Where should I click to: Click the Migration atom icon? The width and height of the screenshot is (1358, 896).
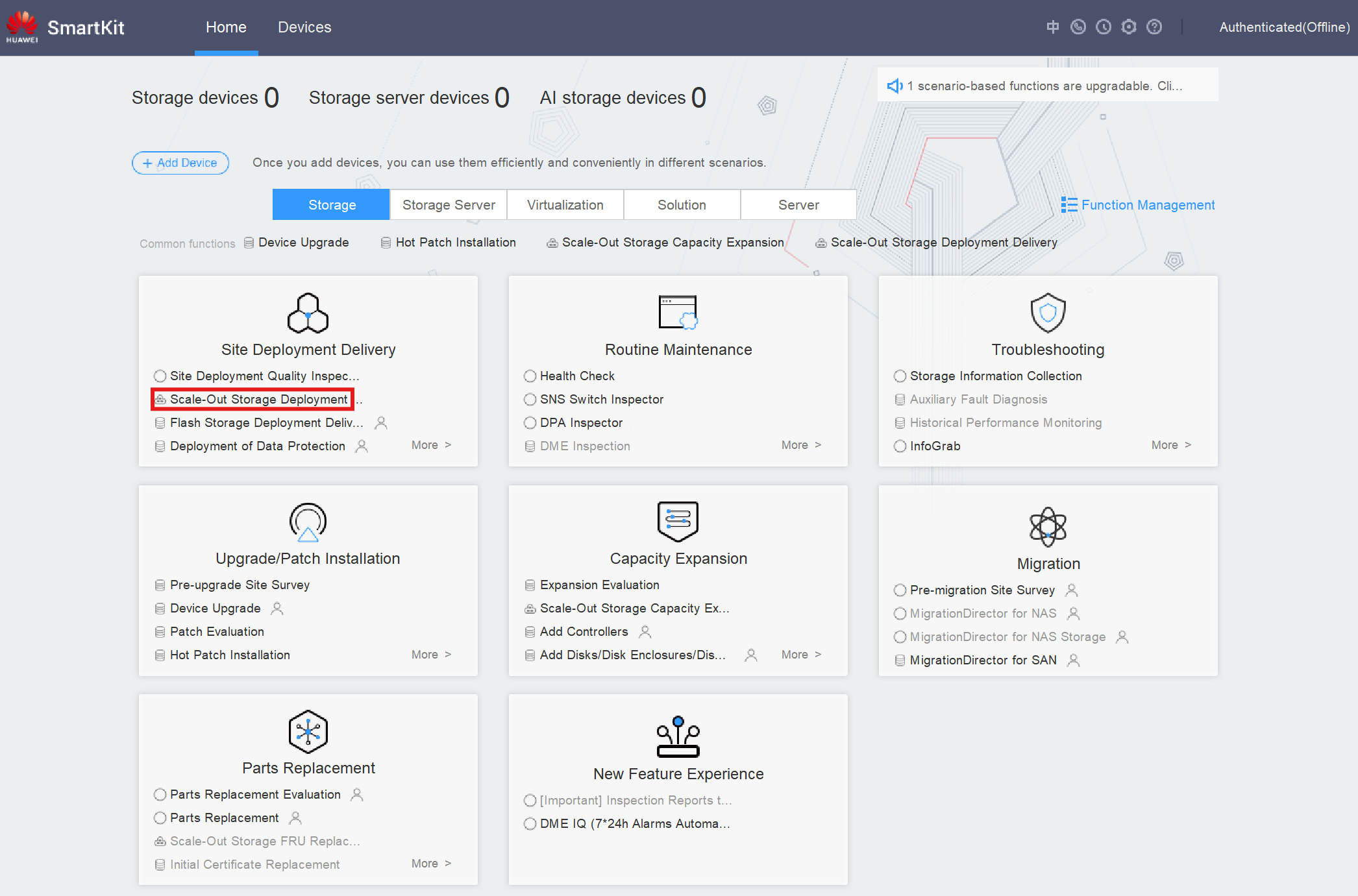1048,526
